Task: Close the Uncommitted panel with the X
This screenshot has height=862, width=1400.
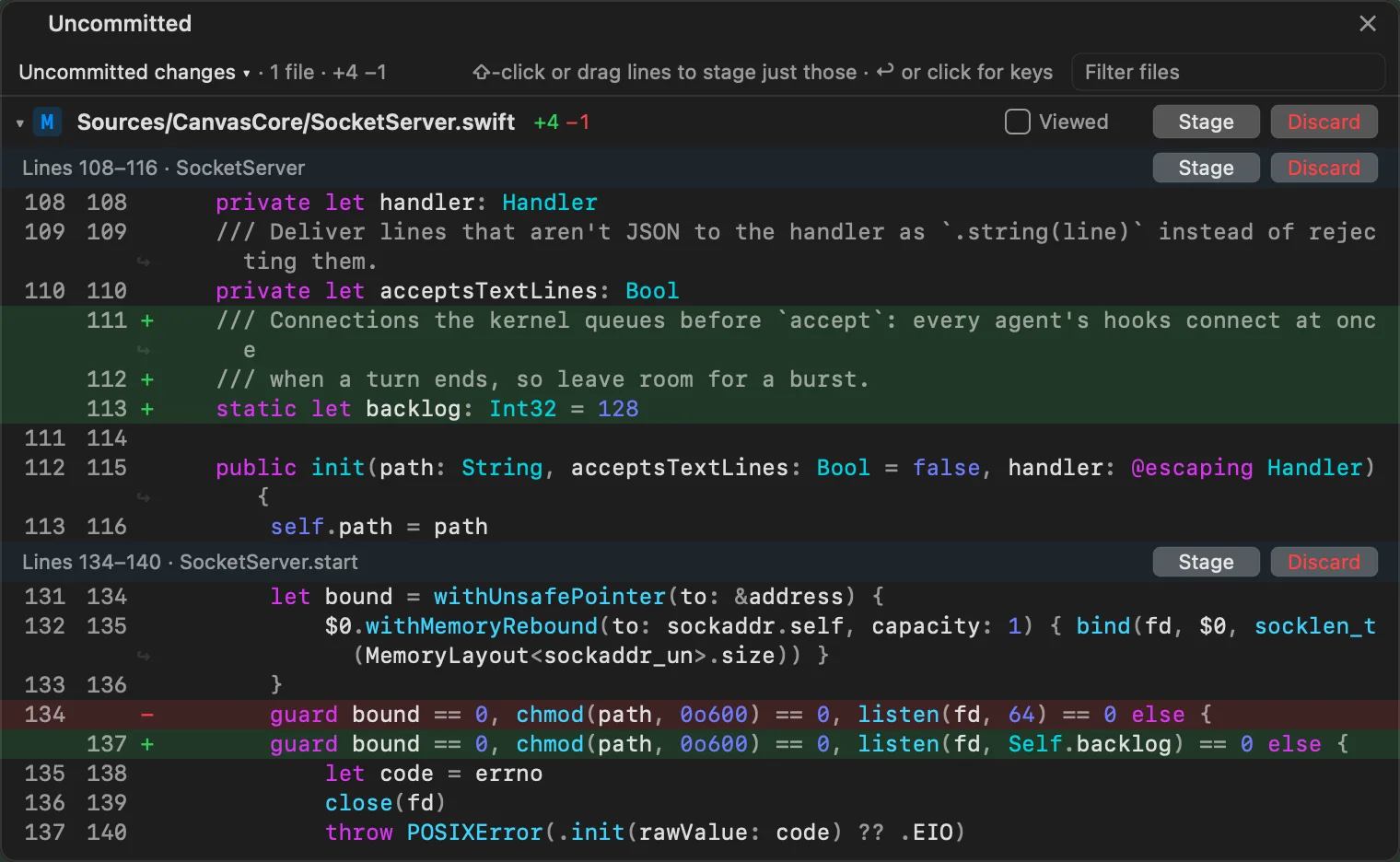Action: click(1368, 24)
